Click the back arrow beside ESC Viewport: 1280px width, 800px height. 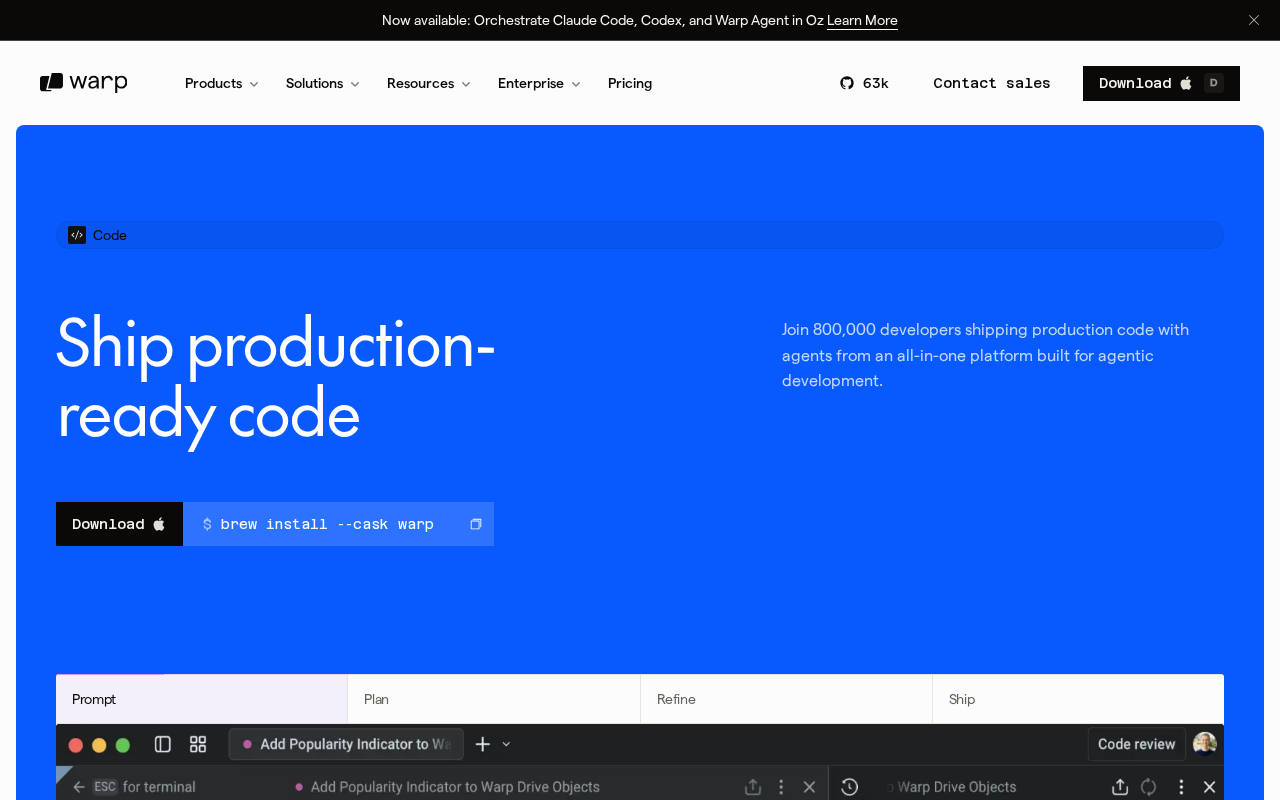[79, 787]
